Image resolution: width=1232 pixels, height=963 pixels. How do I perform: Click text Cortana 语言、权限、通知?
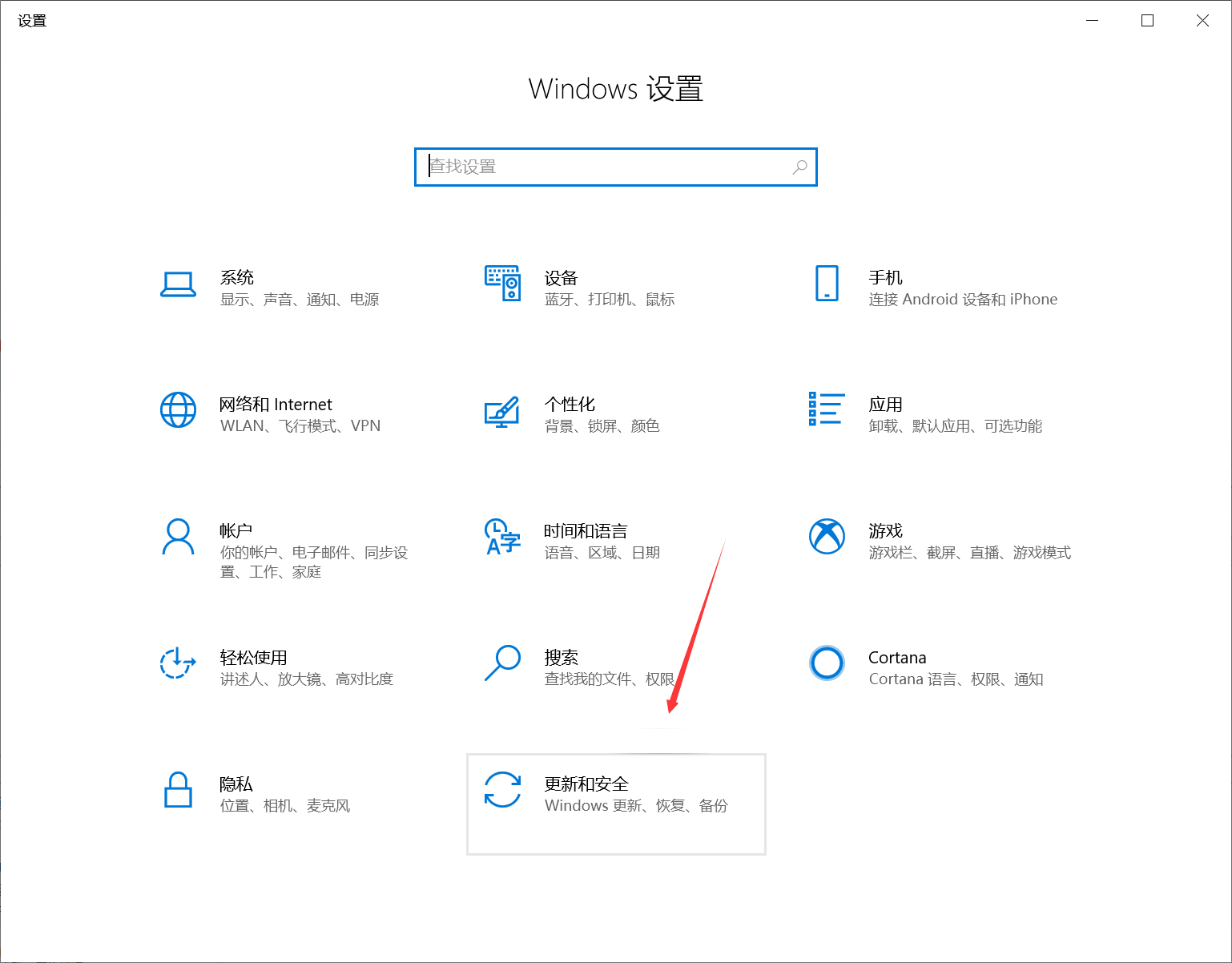(x=956, y=679)
